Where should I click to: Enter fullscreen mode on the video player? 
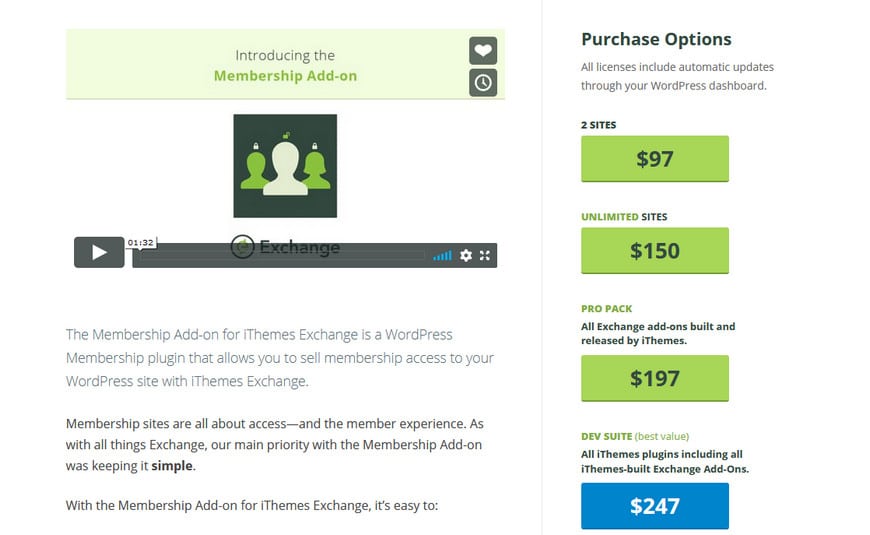click(485, 255)
